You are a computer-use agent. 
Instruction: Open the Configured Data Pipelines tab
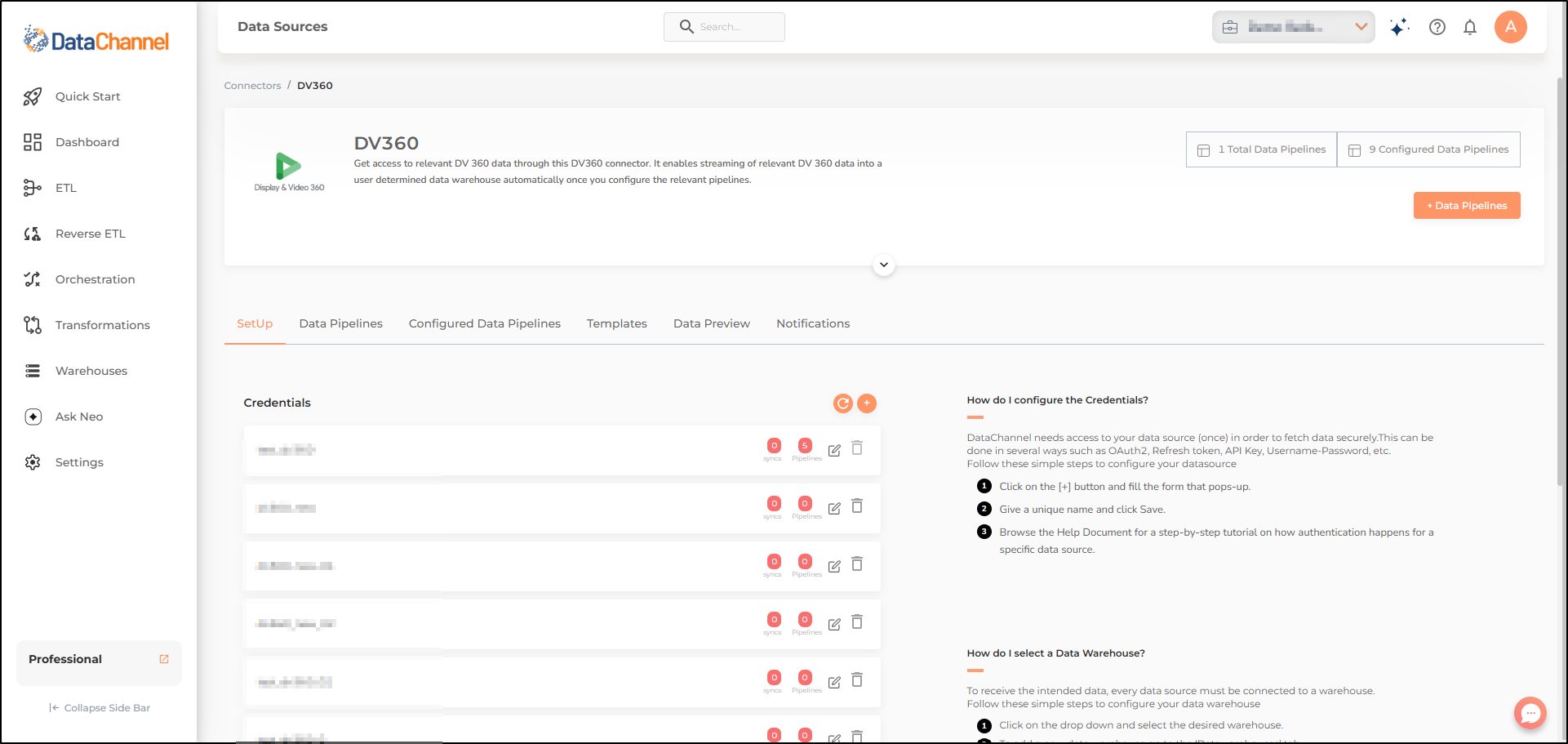click(x=485, y=323)
